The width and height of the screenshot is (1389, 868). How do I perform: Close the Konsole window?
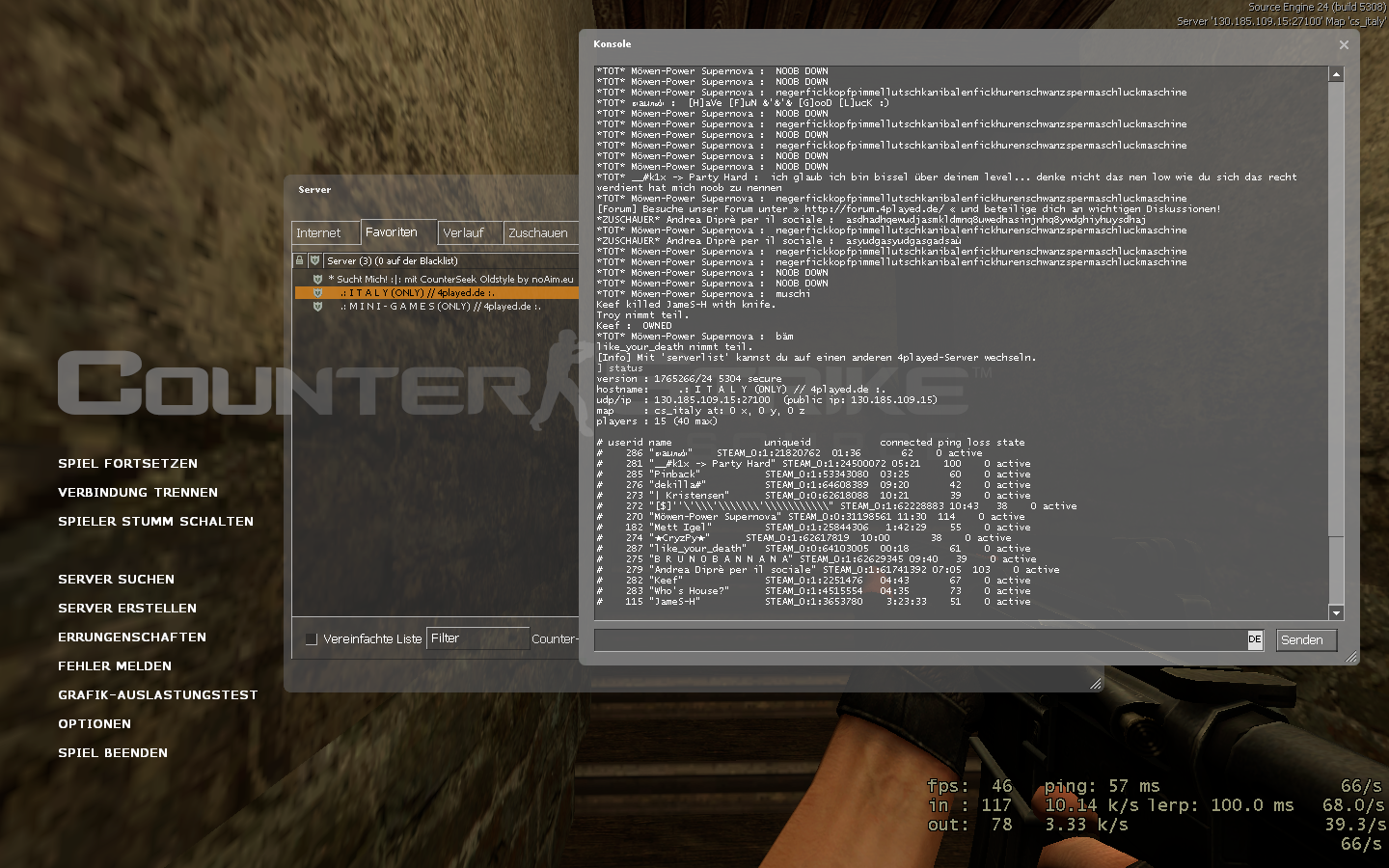coord(1344,44)
